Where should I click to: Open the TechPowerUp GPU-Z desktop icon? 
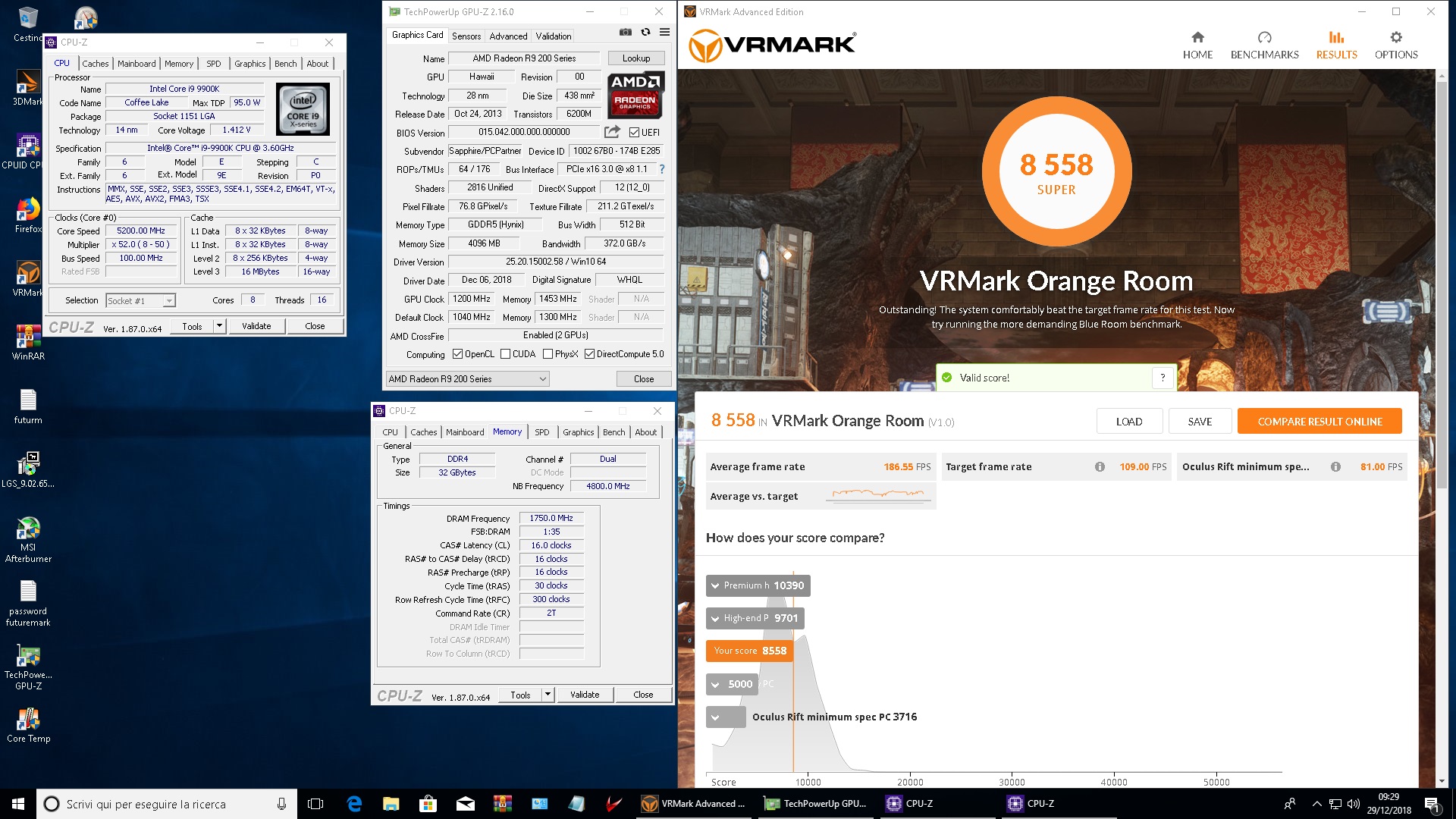(28, 667)
